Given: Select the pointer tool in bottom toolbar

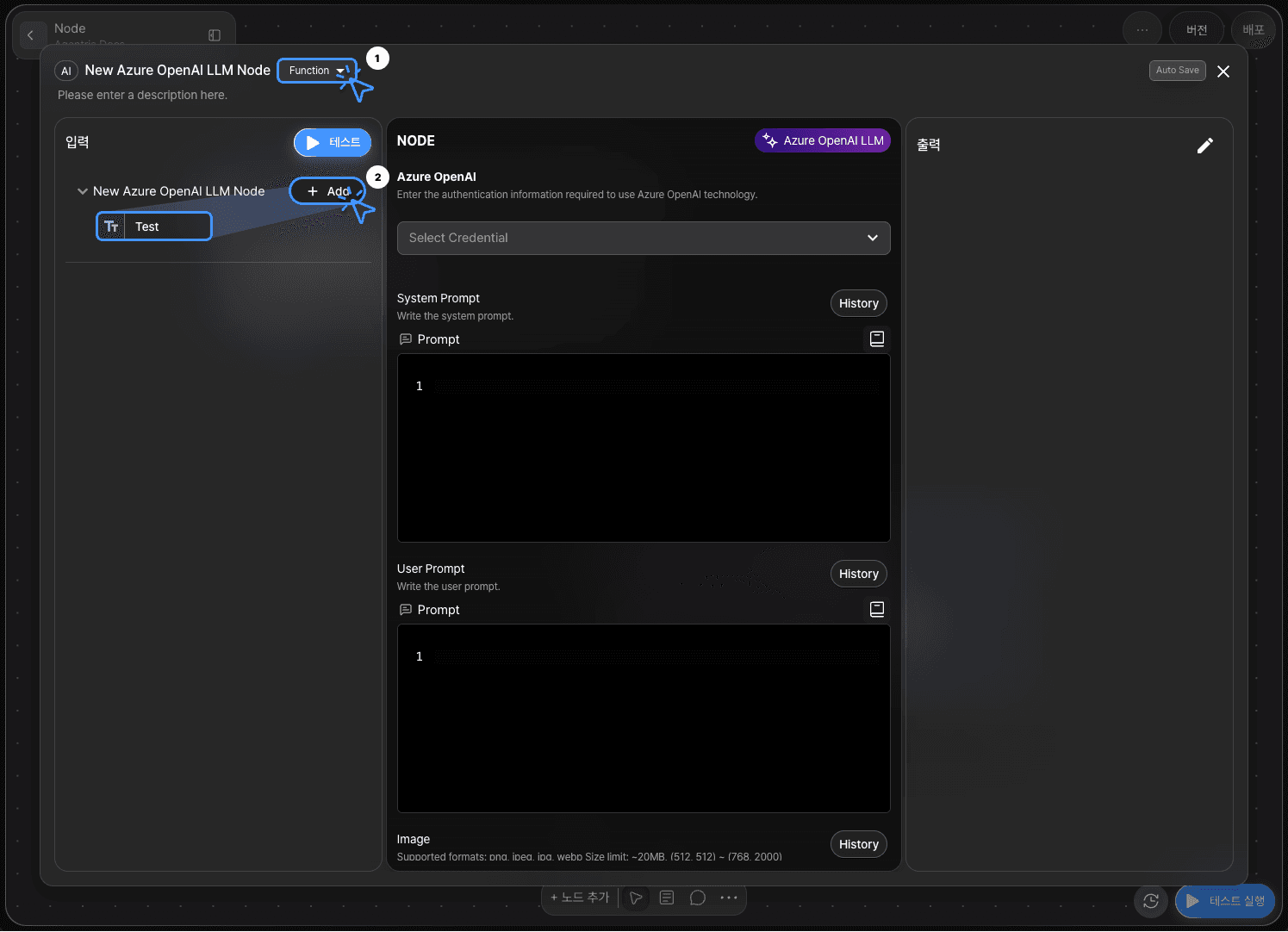Looking at the screenshot, I should (x=636, y=898).
